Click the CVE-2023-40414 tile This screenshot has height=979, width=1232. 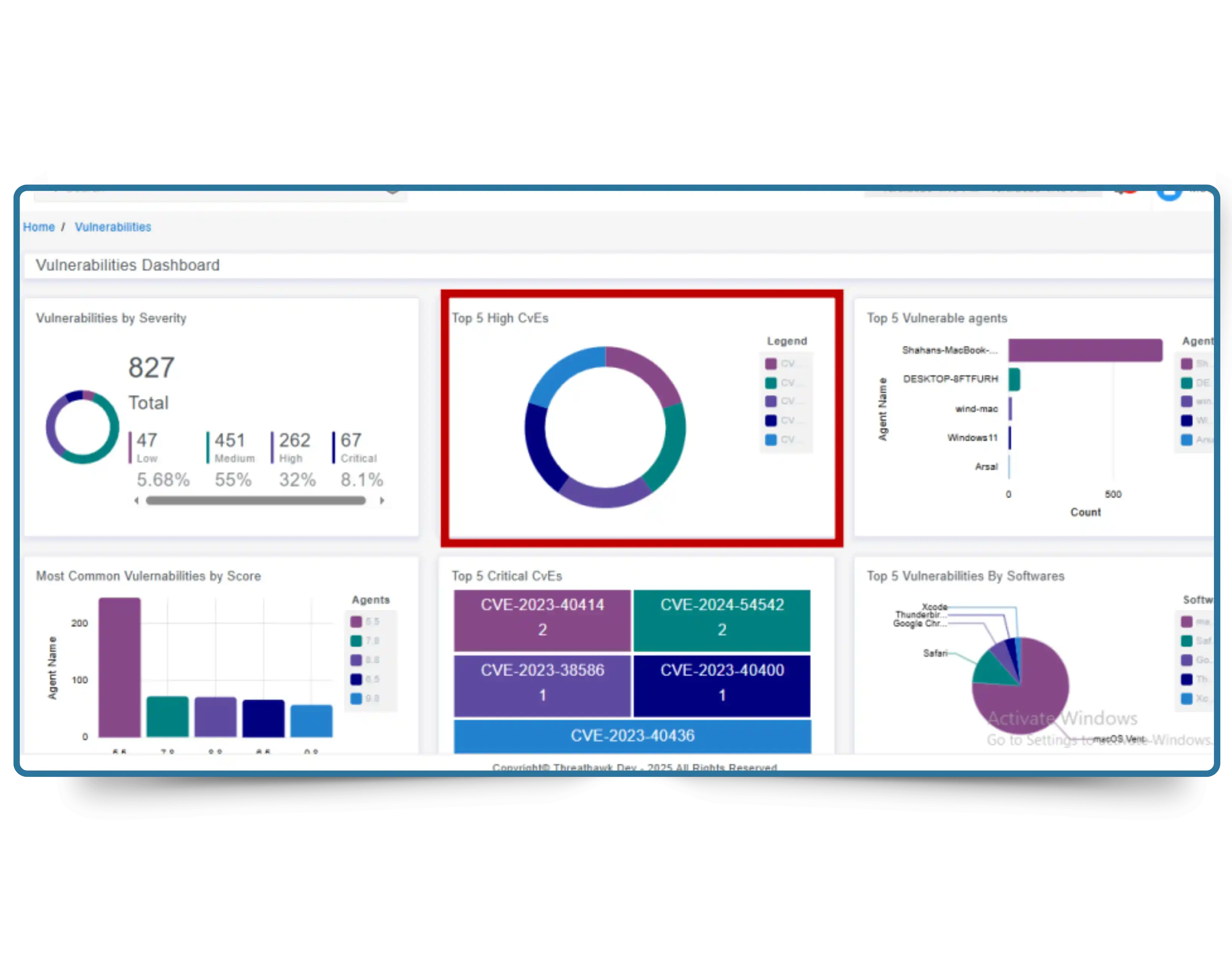542,620
